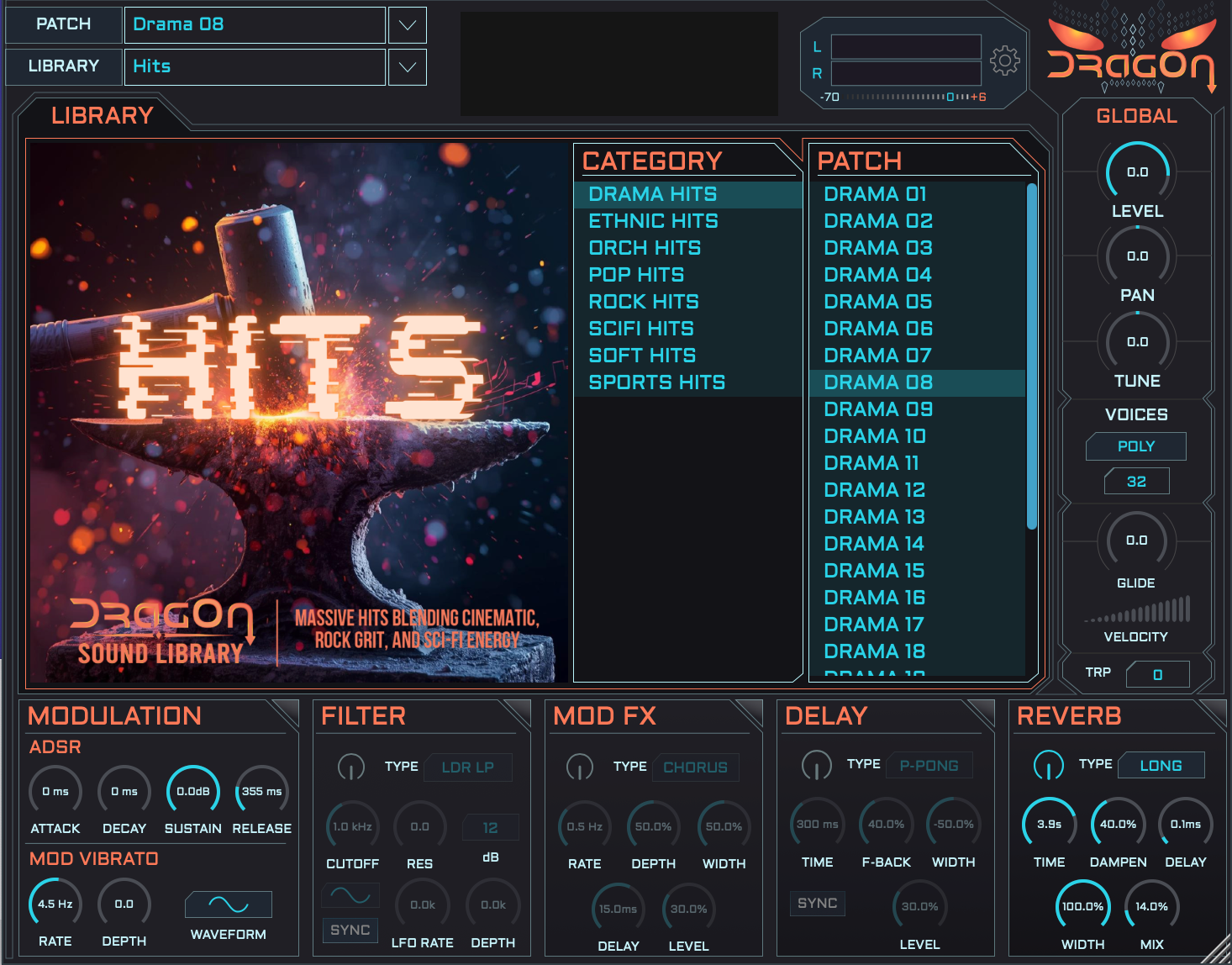Load patch DRAMA 01

click(x=917, y=194)
